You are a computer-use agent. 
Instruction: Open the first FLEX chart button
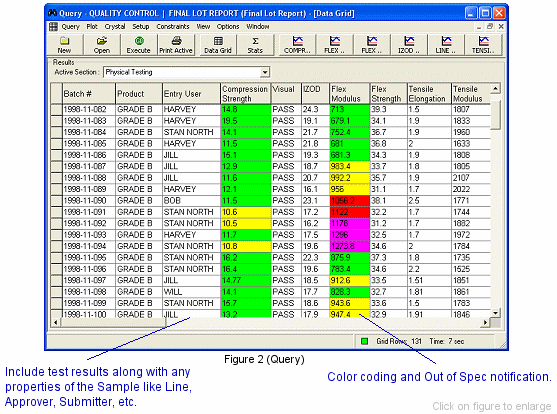click(334, 45)
